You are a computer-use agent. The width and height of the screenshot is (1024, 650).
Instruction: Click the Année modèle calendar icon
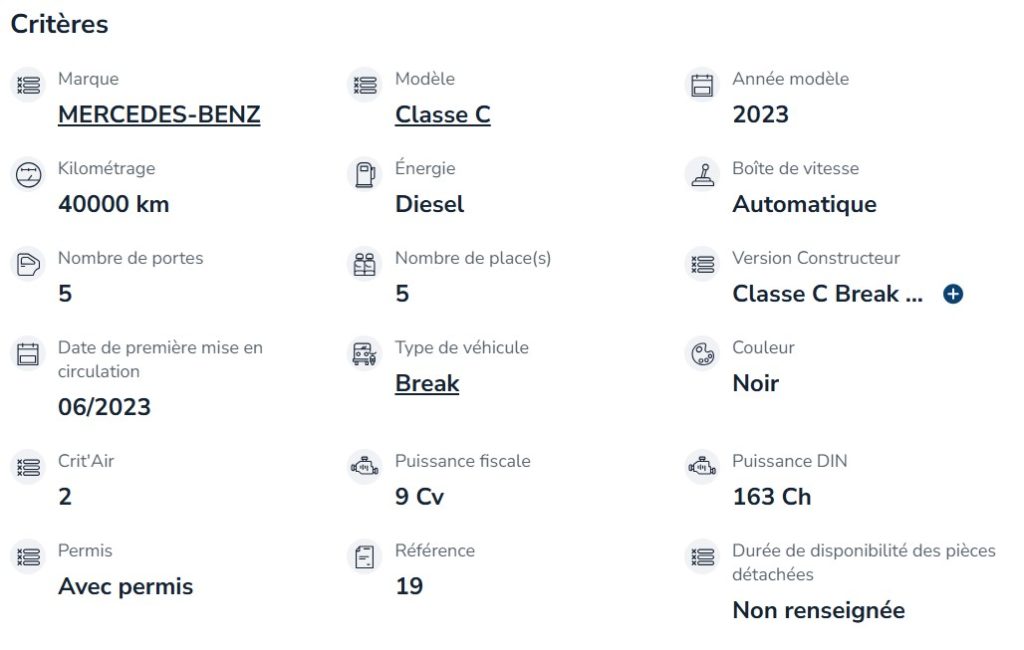pyautogui.click(x=702, y=85)
